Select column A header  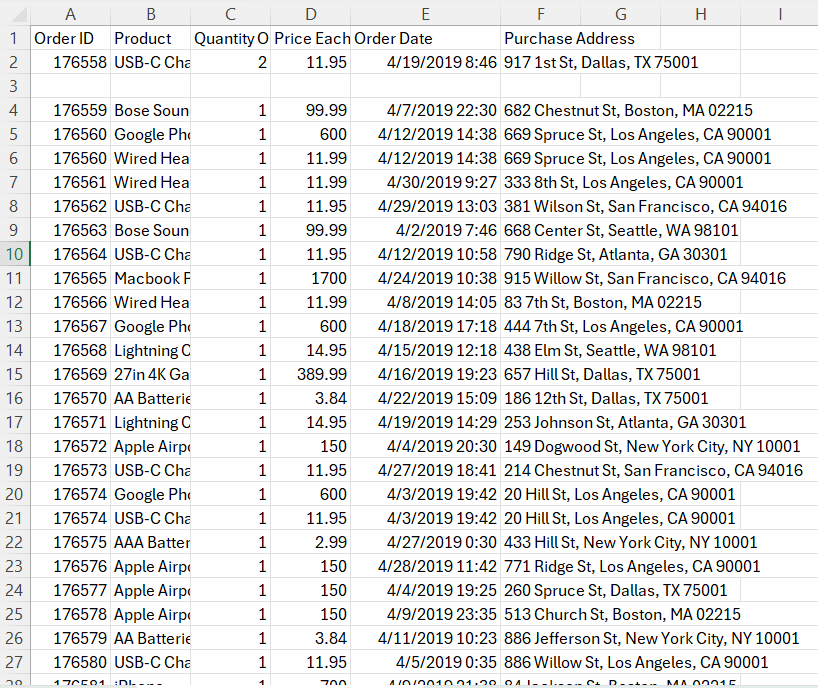click(70, 14)
